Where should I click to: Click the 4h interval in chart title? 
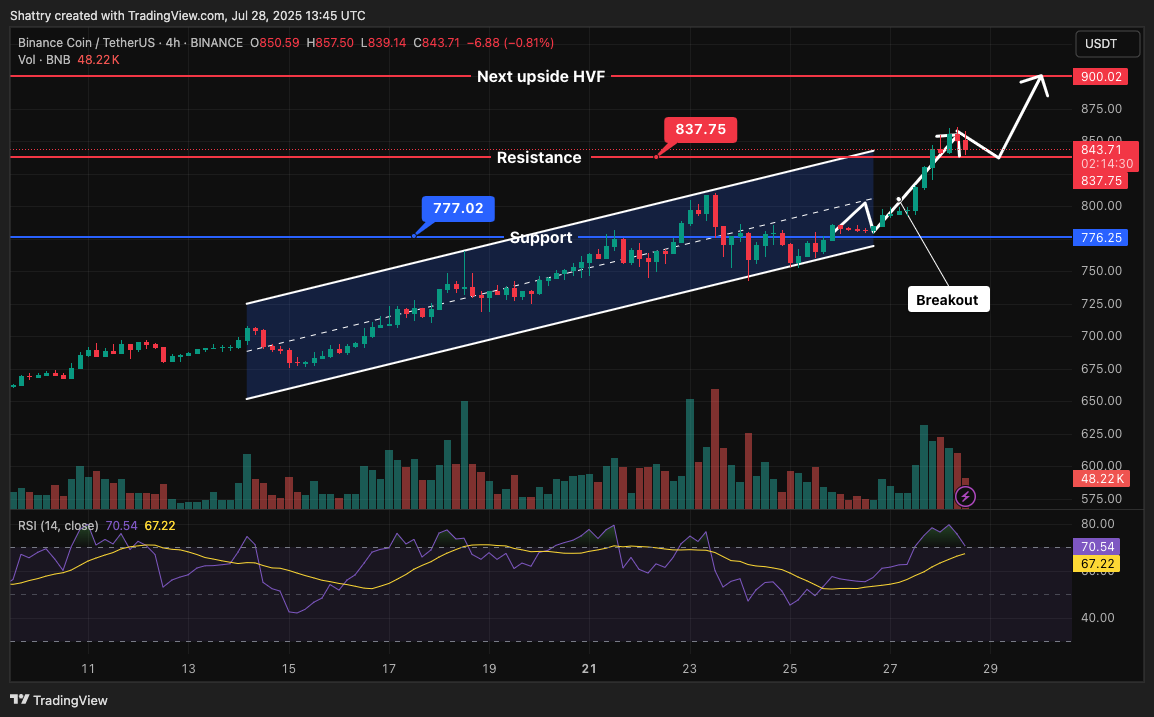point(173,43)
